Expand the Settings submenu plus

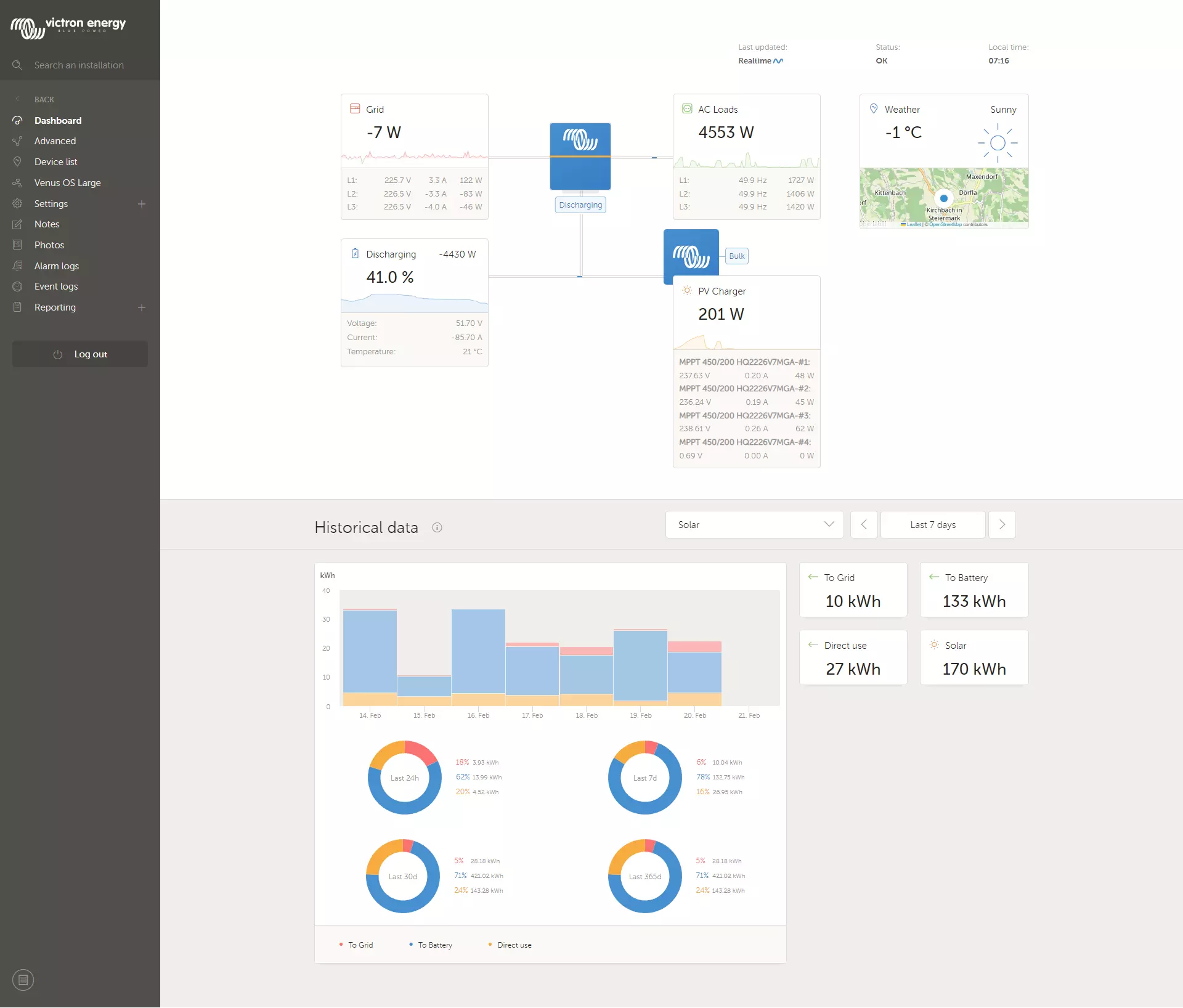coord(142,204)
